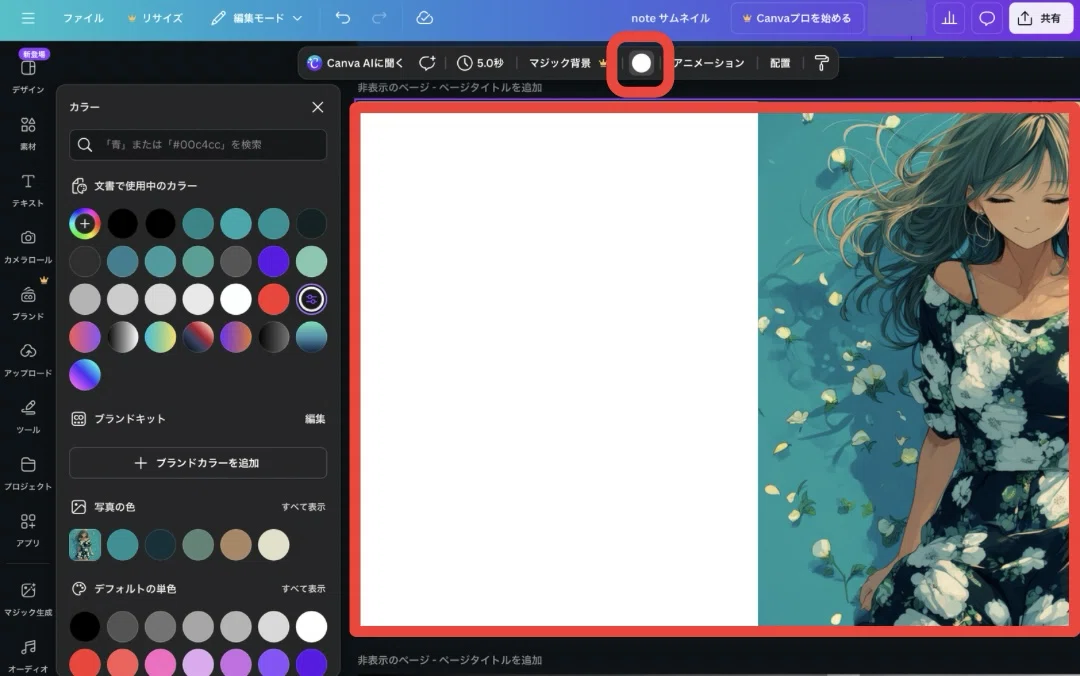Screen dimensions: 1080x676
Task: Open the ブランド sidebar item
Action: (28, 303)
